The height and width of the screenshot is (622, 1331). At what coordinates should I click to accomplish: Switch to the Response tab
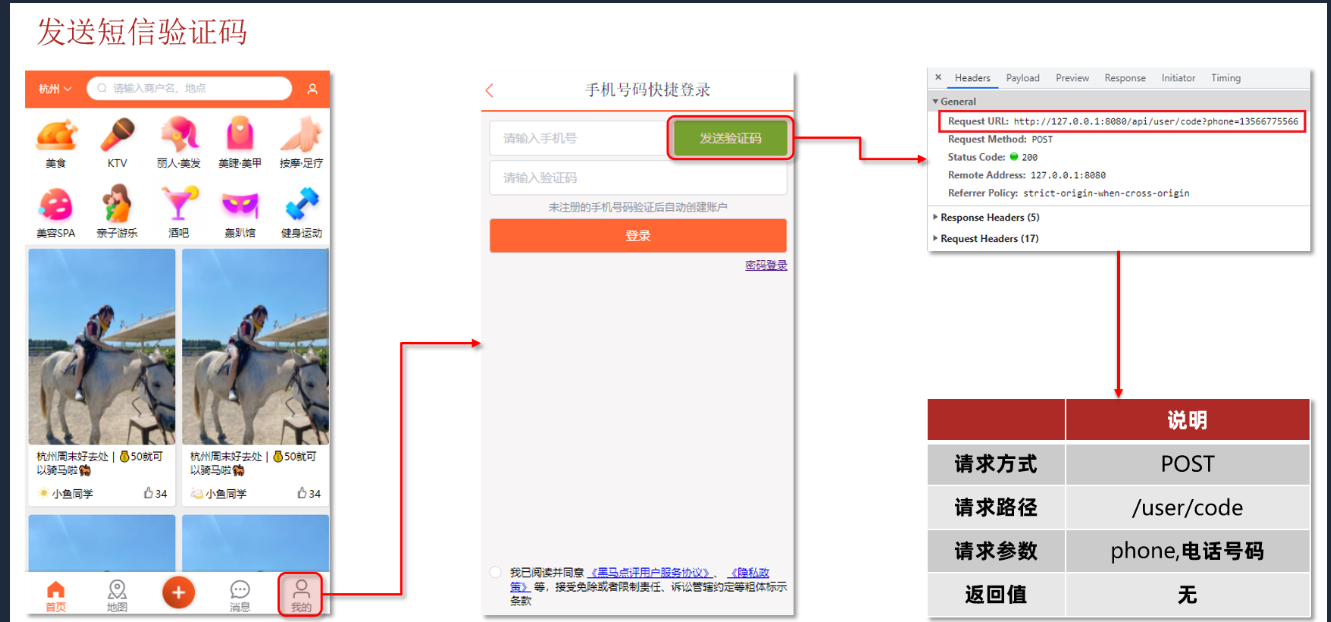[x=1125, y=78]
